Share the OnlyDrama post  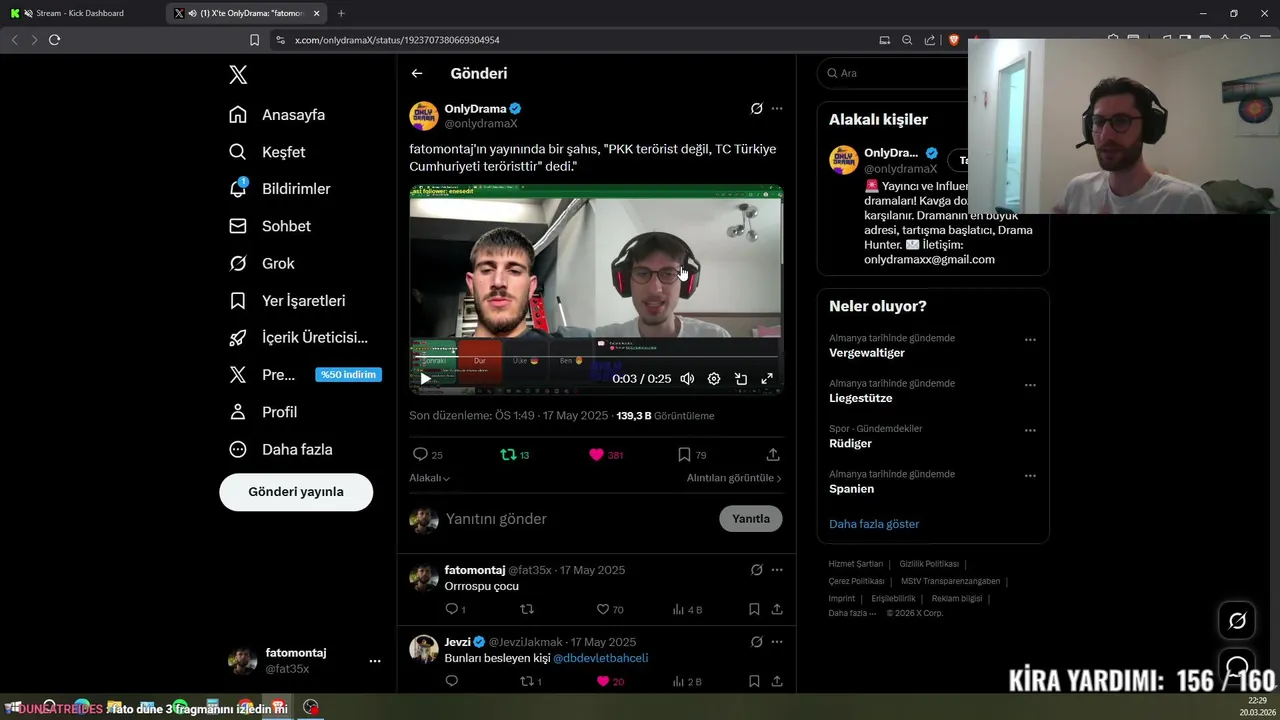[773, 455]
